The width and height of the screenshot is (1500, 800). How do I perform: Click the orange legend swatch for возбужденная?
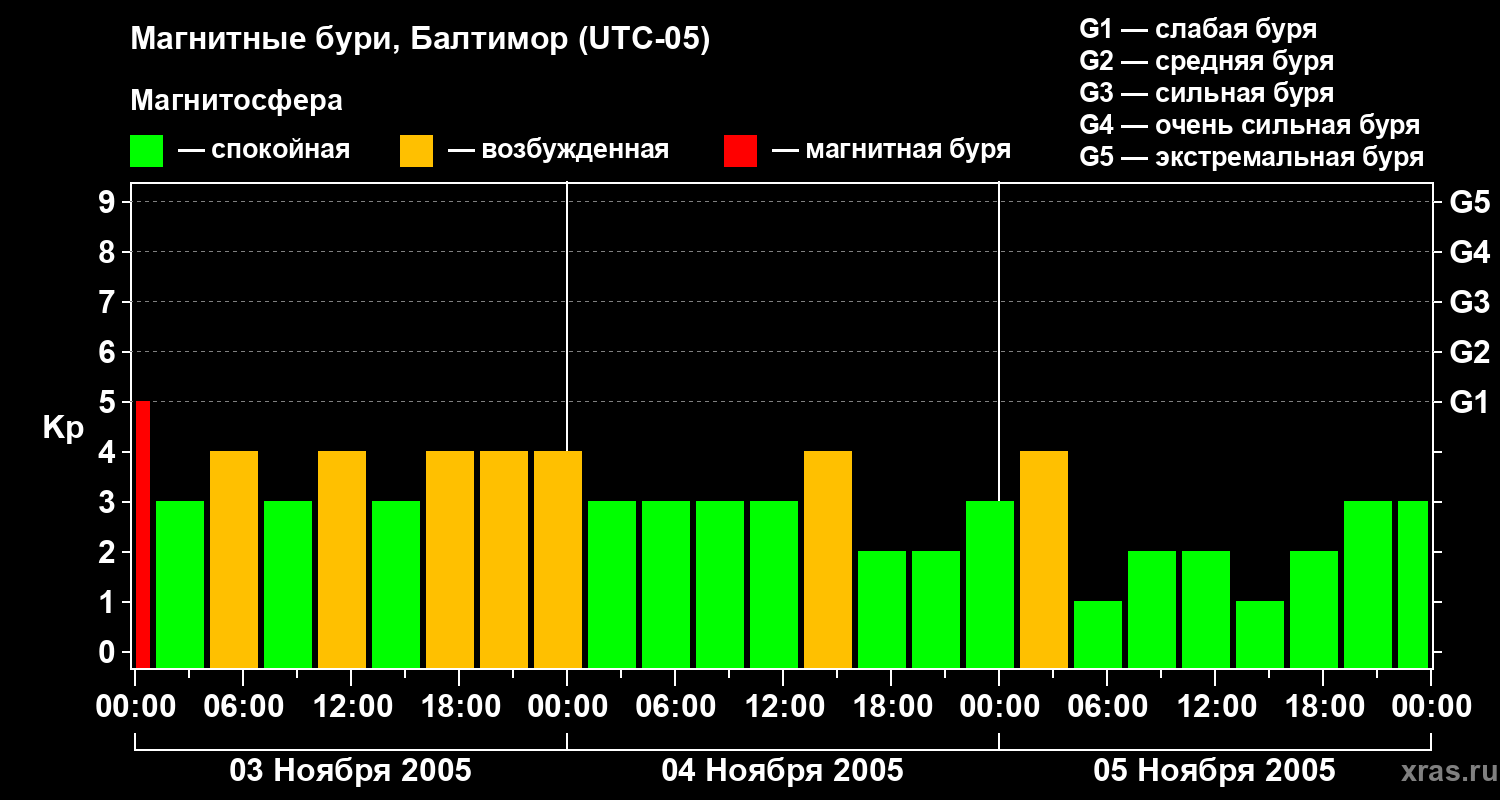click(x=416, y=151)
